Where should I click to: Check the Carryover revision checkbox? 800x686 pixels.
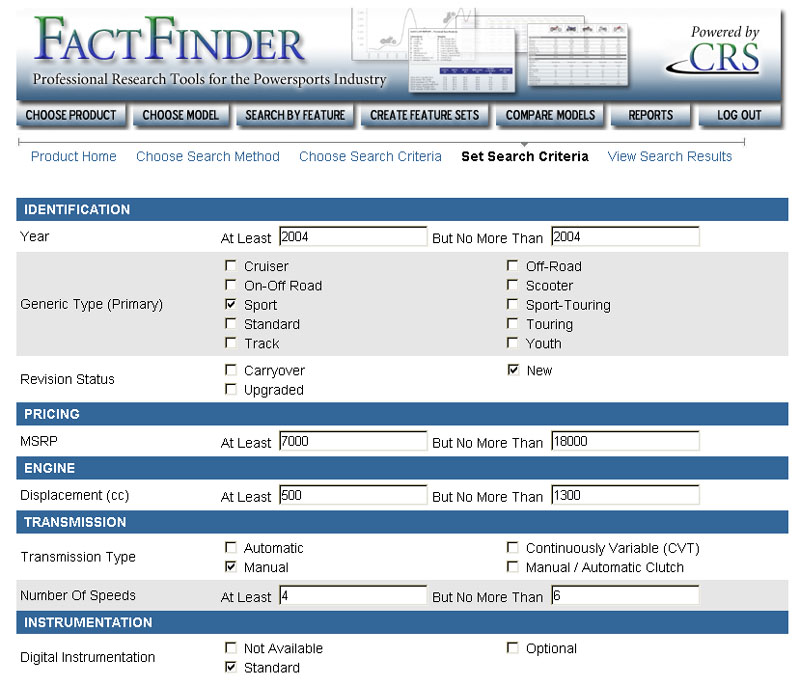point(231,370)
